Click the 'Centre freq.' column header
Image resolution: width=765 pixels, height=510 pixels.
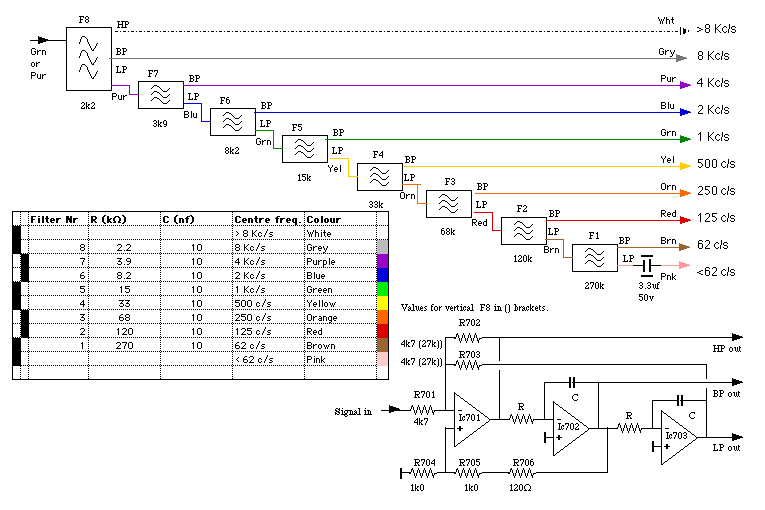[x=259, y=219]
